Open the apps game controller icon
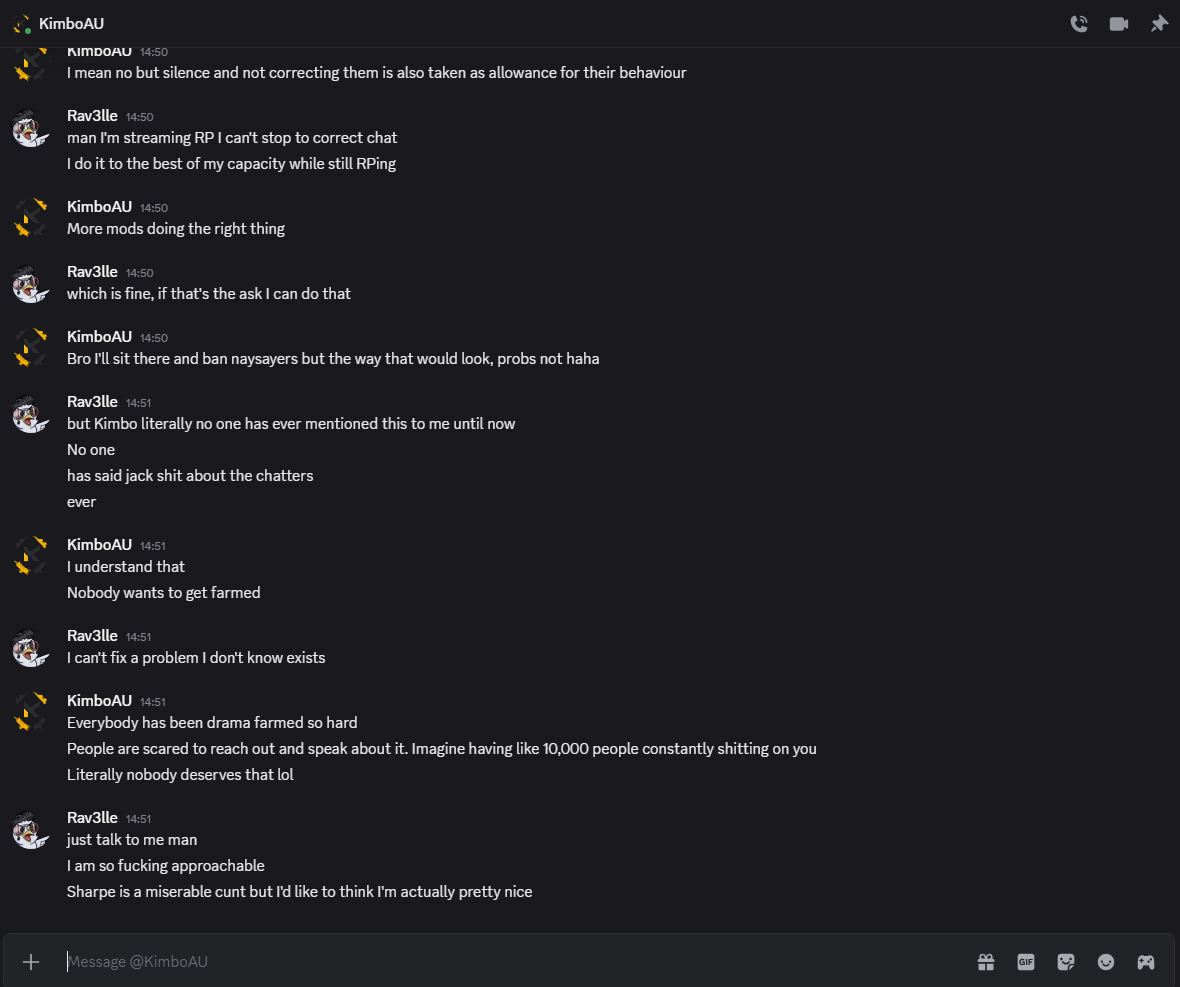The height and width of the screenshot is (987, 1180). coord(1146,962)
